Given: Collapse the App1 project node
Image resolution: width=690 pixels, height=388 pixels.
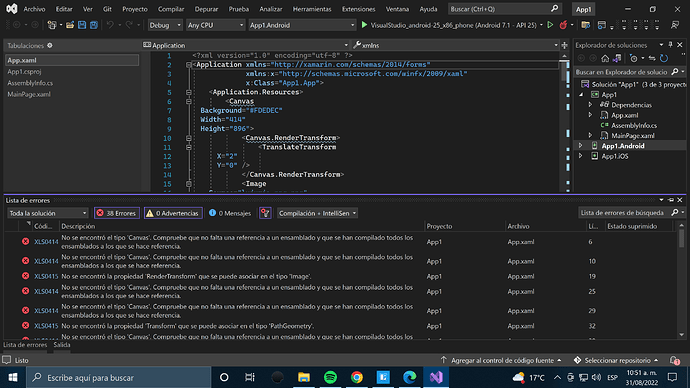Looking at the screenshot, I should [x=581, y=95].
